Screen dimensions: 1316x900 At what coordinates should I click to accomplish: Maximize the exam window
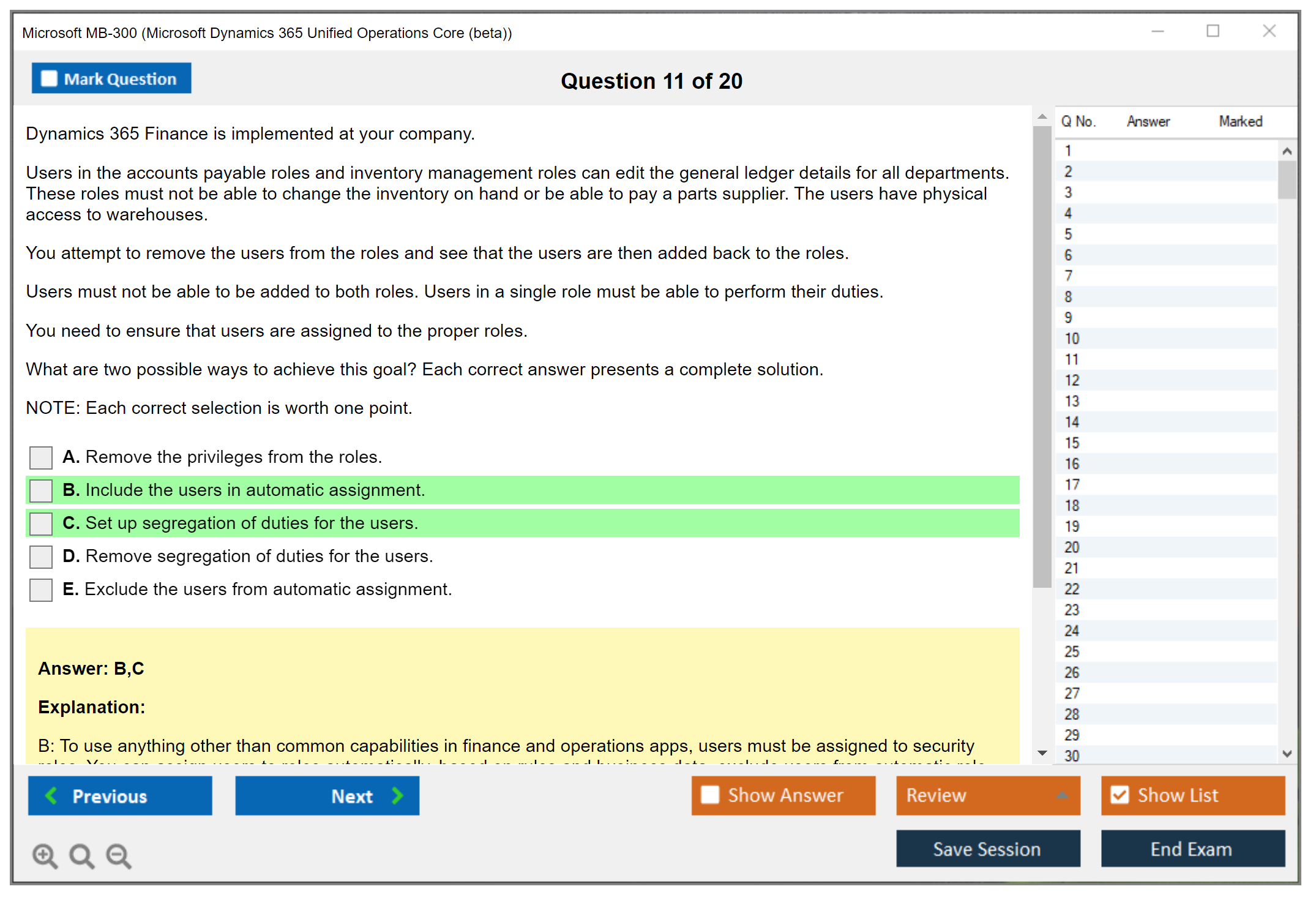tap(1213, 31)
